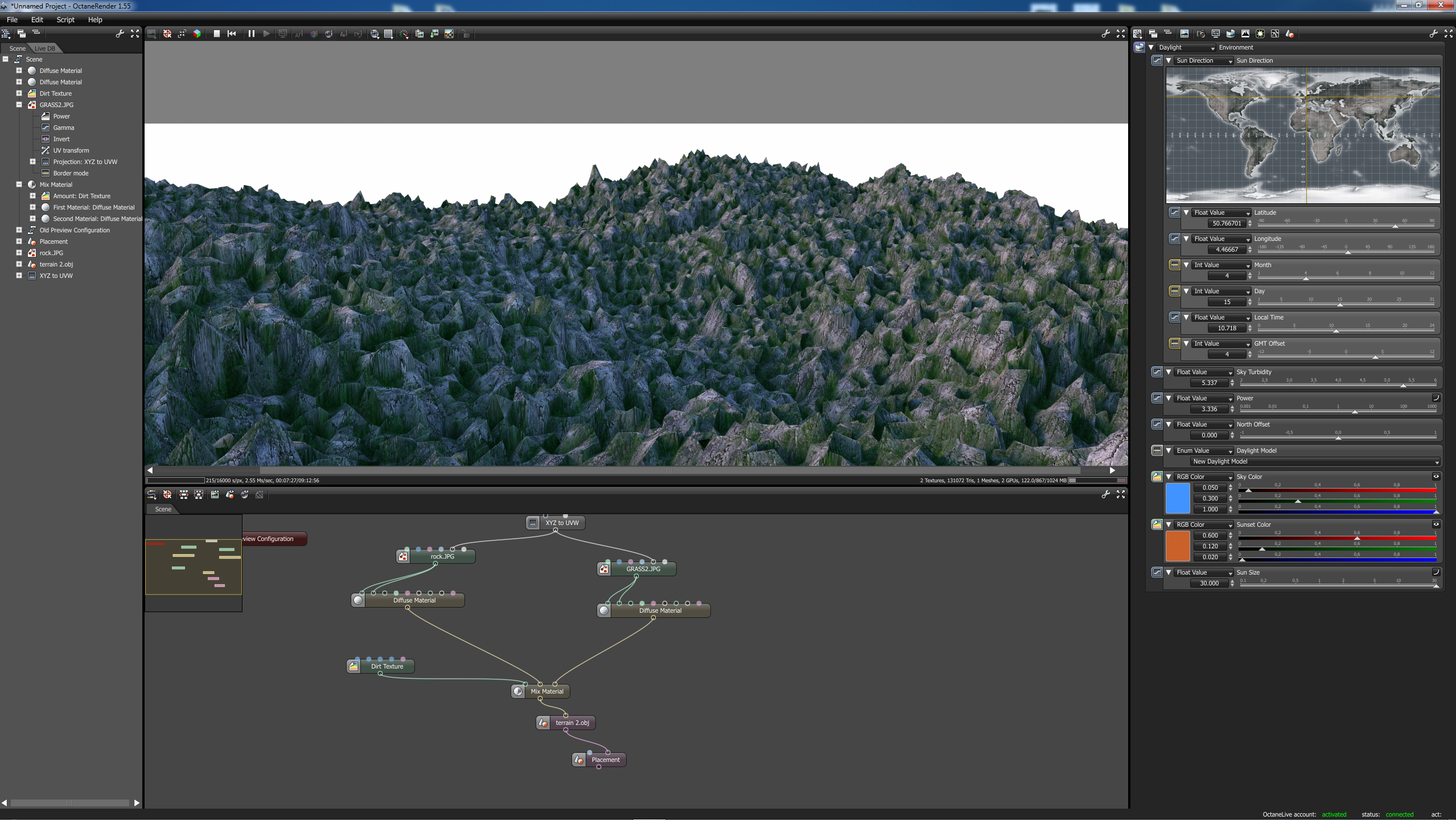Image resolution: width=1456 pixels, height=820 pixels.
Task: Restart render using the rewind icon
Action: (232, 34)
